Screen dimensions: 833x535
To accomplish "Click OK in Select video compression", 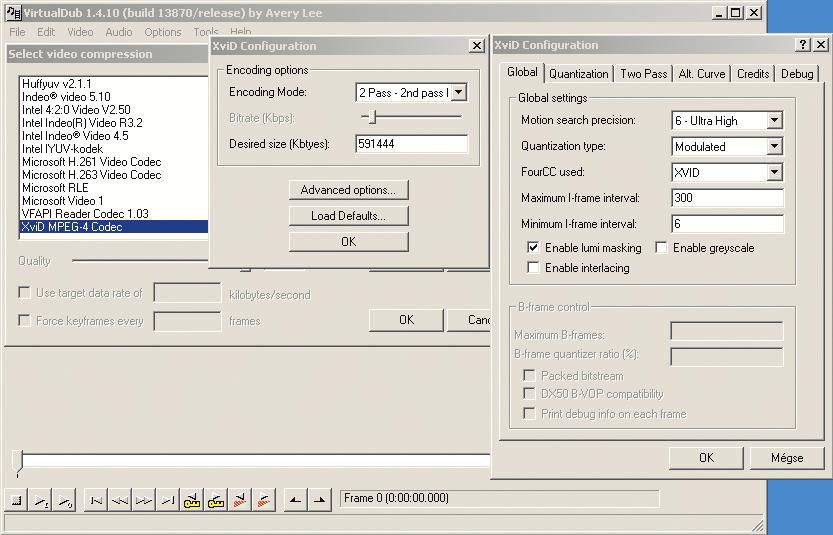I will (406, 320).
